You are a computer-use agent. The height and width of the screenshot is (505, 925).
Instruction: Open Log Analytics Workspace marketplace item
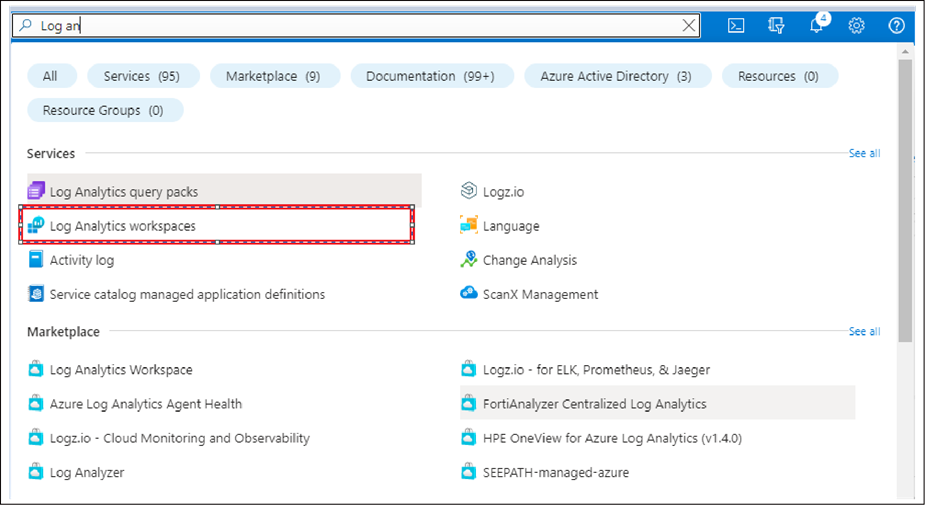tap(121, 370)
